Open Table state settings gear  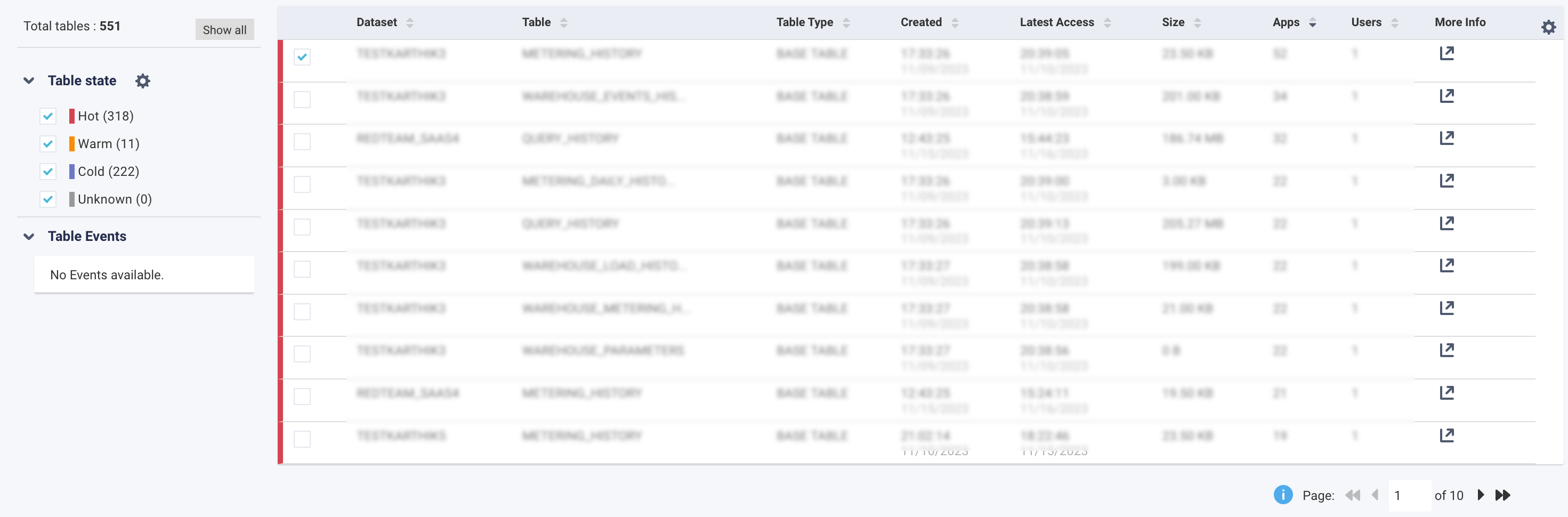(142, 81)
